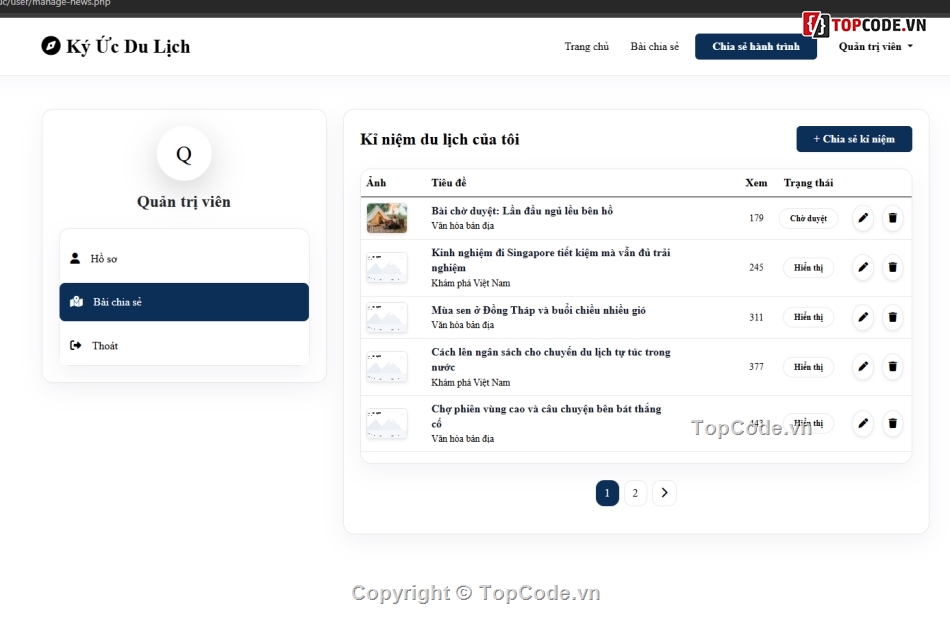950x624 pixels.
Task: Edit the Singapore tiết kiệm post
Action: [x=863, y=267]
